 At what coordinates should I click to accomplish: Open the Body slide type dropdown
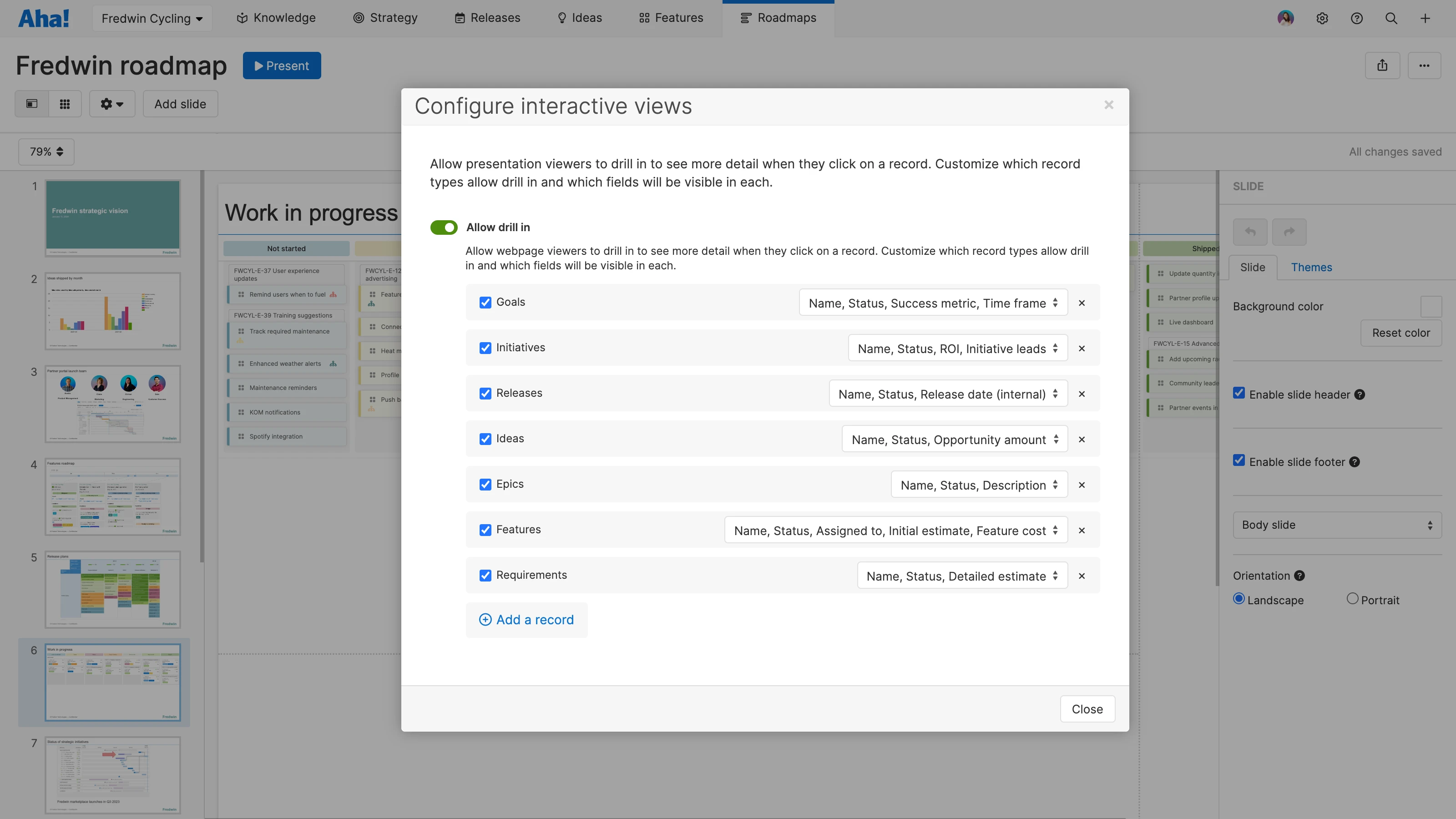[1337, 525]
